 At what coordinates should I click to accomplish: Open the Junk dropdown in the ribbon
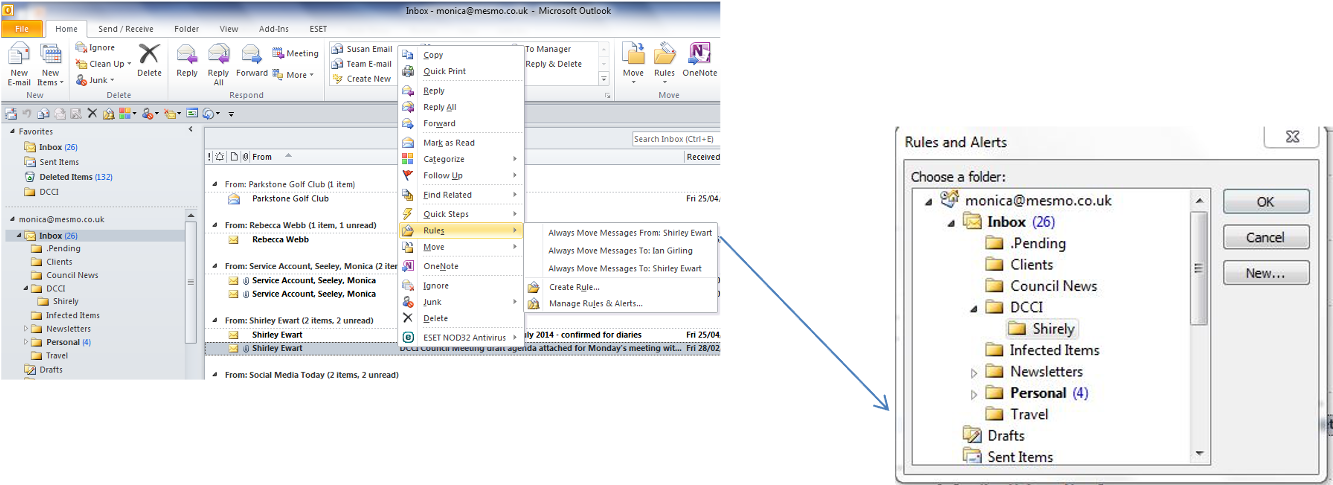(95, 80)
